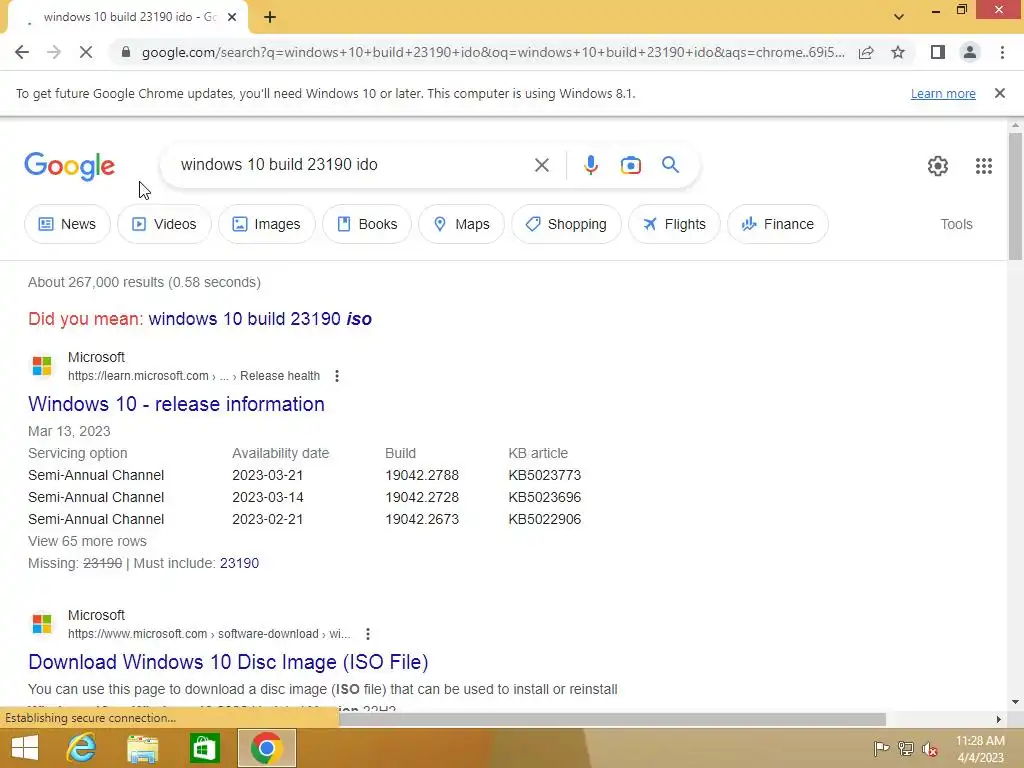Select KB article KB5023696

point(545,498)
